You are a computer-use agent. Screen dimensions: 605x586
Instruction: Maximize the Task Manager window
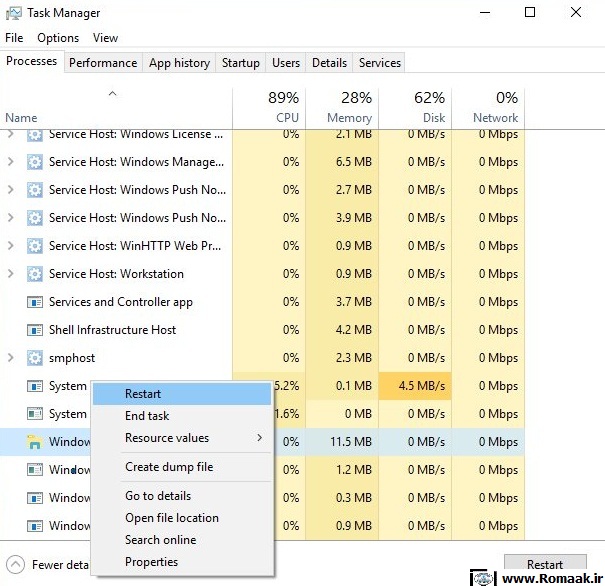point(530,12)
